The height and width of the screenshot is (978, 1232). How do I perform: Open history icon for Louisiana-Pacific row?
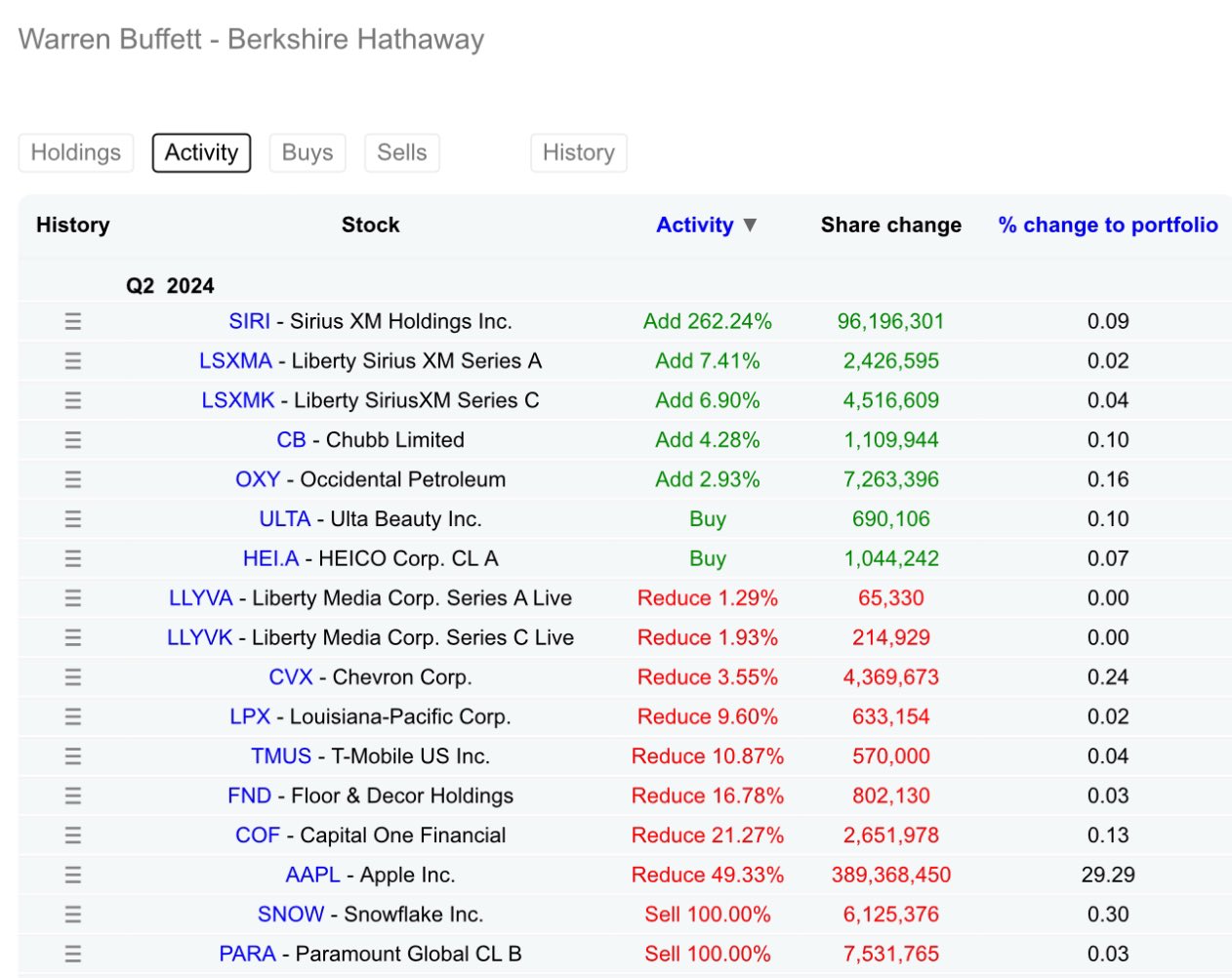(x=73, y=716)
